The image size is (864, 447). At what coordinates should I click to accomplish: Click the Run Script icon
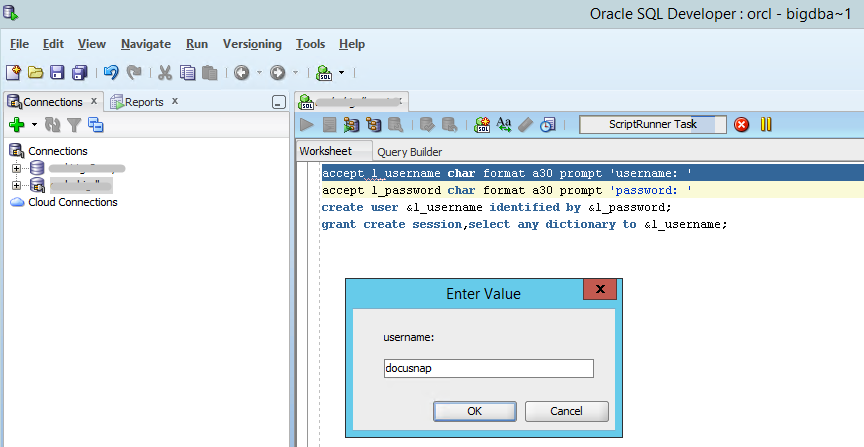(330, 125)
